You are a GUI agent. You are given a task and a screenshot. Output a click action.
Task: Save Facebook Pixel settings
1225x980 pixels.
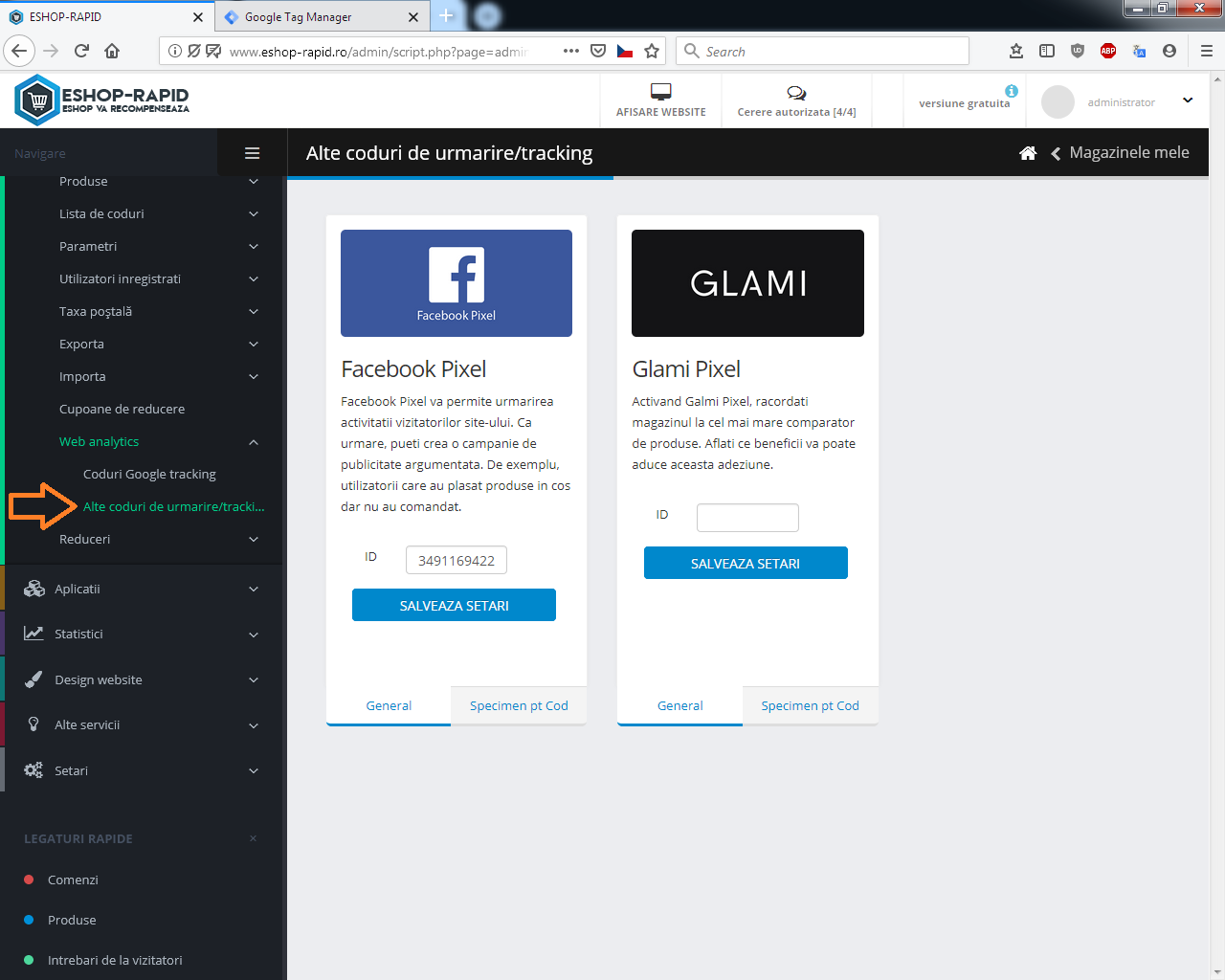tap(454, 605)
